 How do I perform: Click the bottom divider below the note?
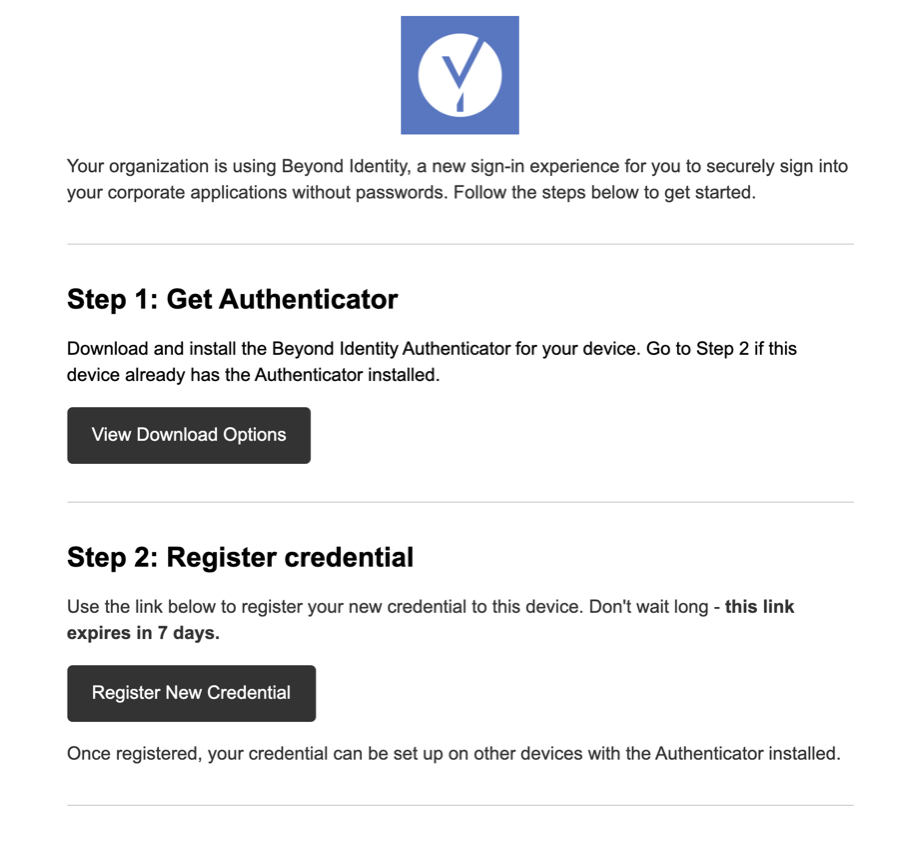pyautogui.click(x=460, y=805)
